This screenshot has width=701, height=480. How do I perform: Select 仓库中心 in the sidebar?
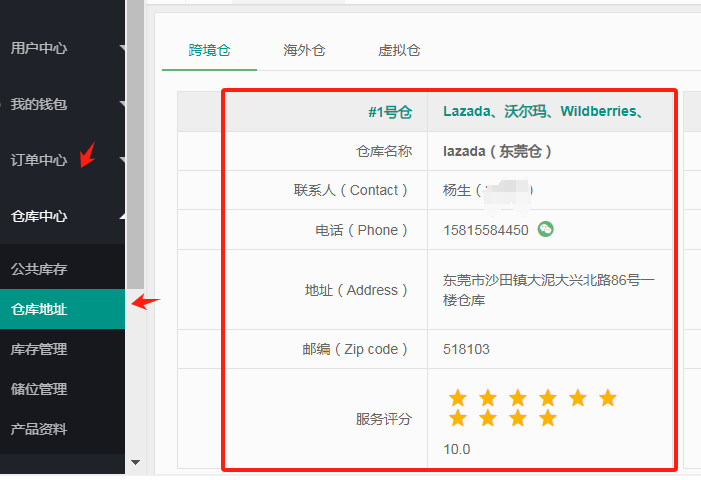tap(39, 216)
